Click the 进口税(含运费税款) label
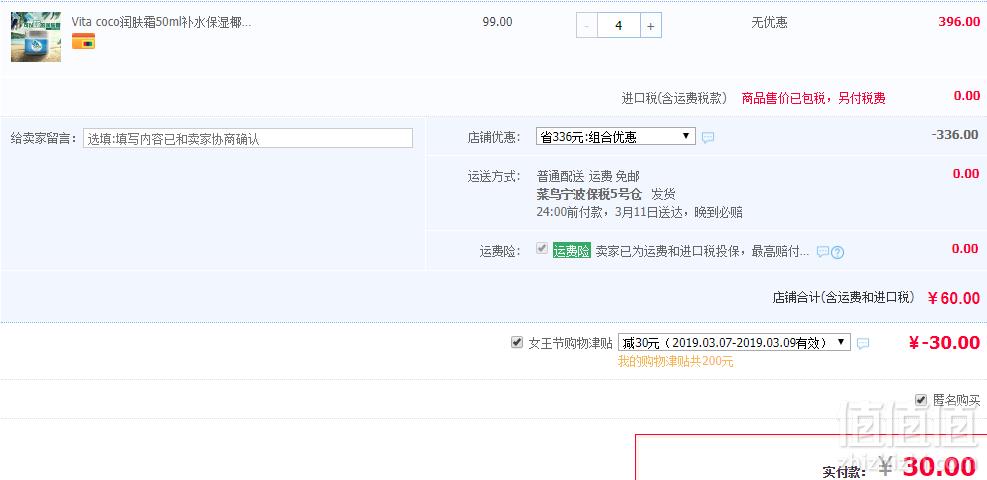 coord(675,98)
